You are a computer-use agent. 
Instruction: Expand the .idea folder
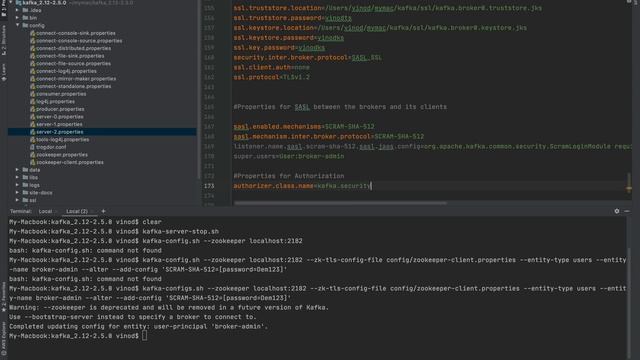point(17,10)
